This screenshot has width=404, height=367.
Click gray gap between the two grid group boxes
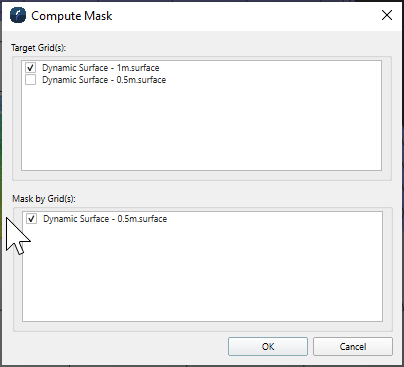[202, 187]
